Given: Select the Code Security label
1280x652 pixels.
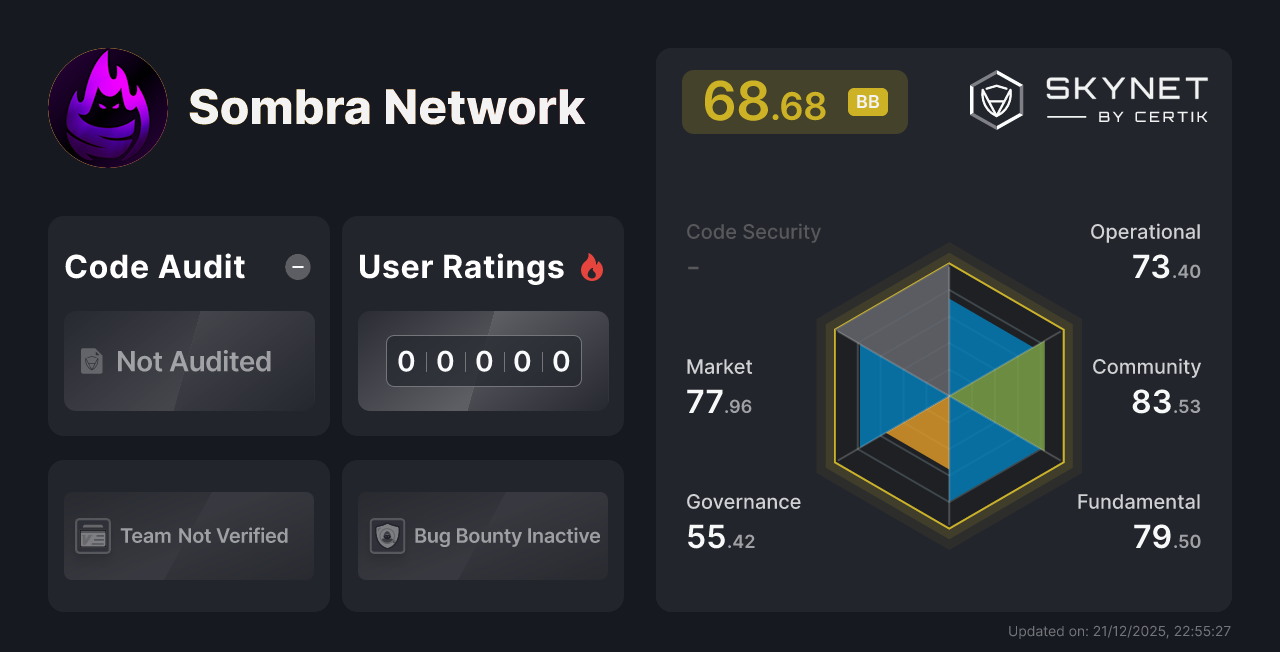Looking at the screenshot, I should [753, 231].
